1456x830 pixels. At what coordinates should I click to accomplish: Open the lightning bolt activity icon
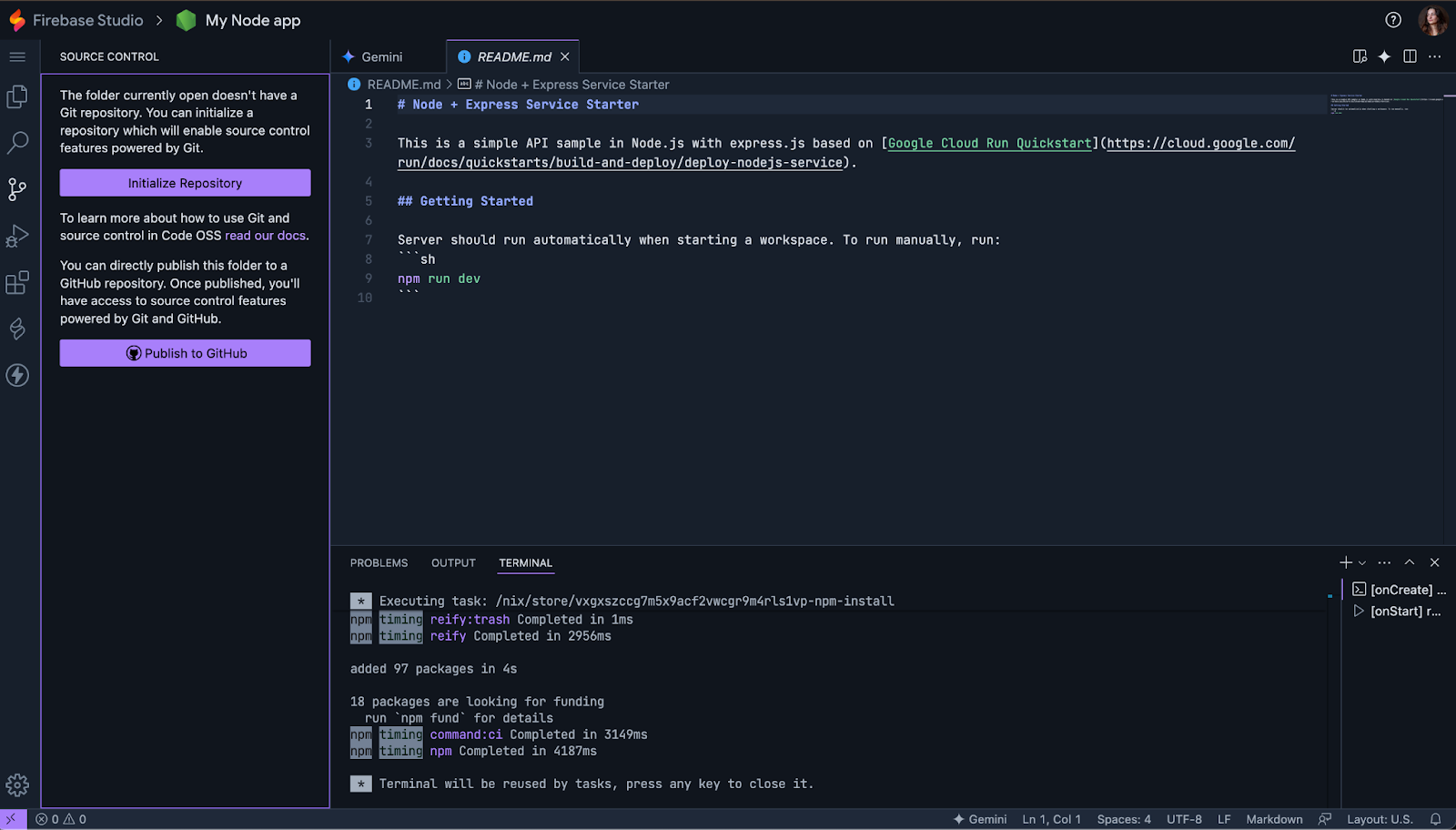coord(17,375)
